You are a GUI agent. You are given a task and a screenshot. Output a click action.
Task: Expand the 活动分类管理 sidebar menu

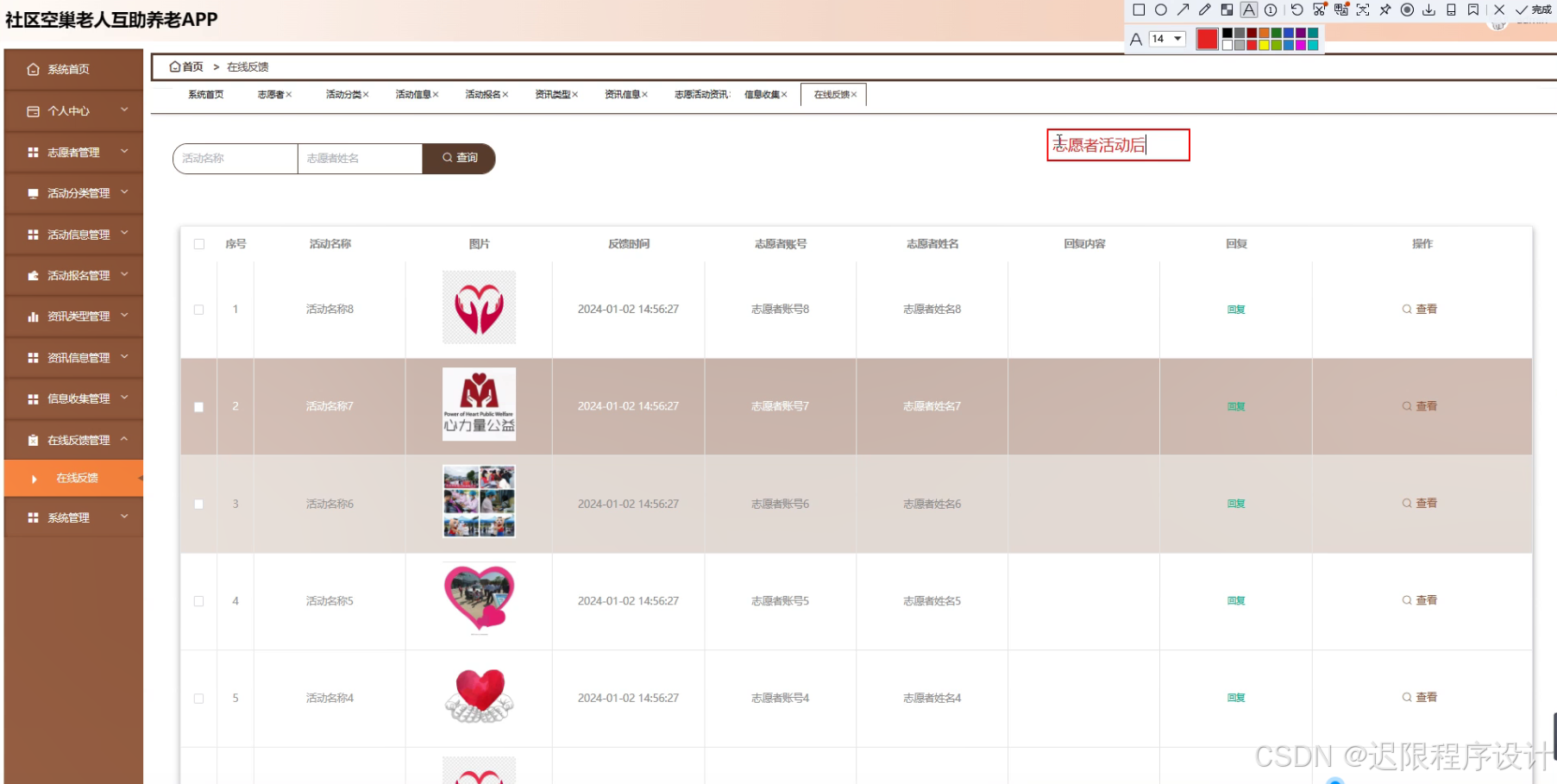73,193
